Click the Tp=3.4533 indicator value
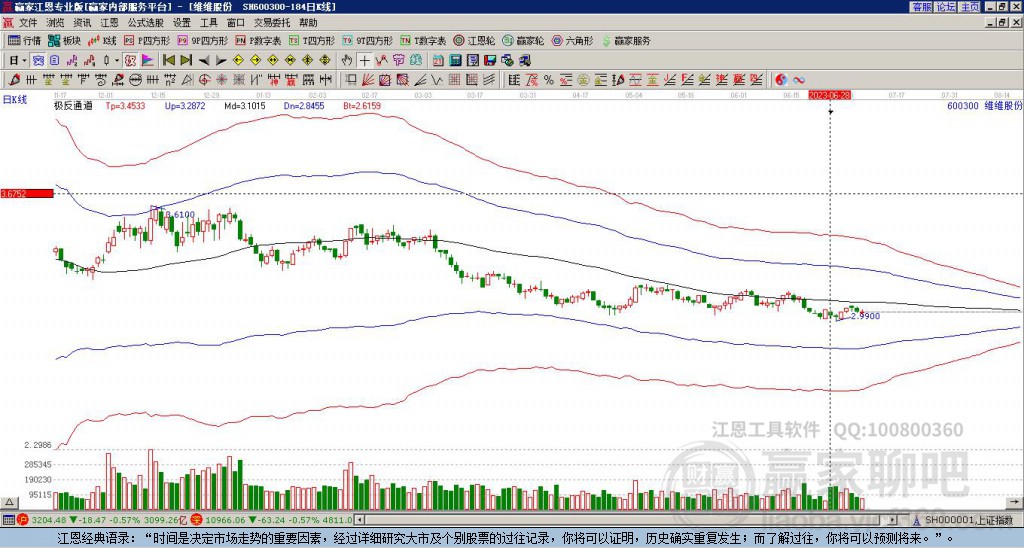 tap(124, 105)
